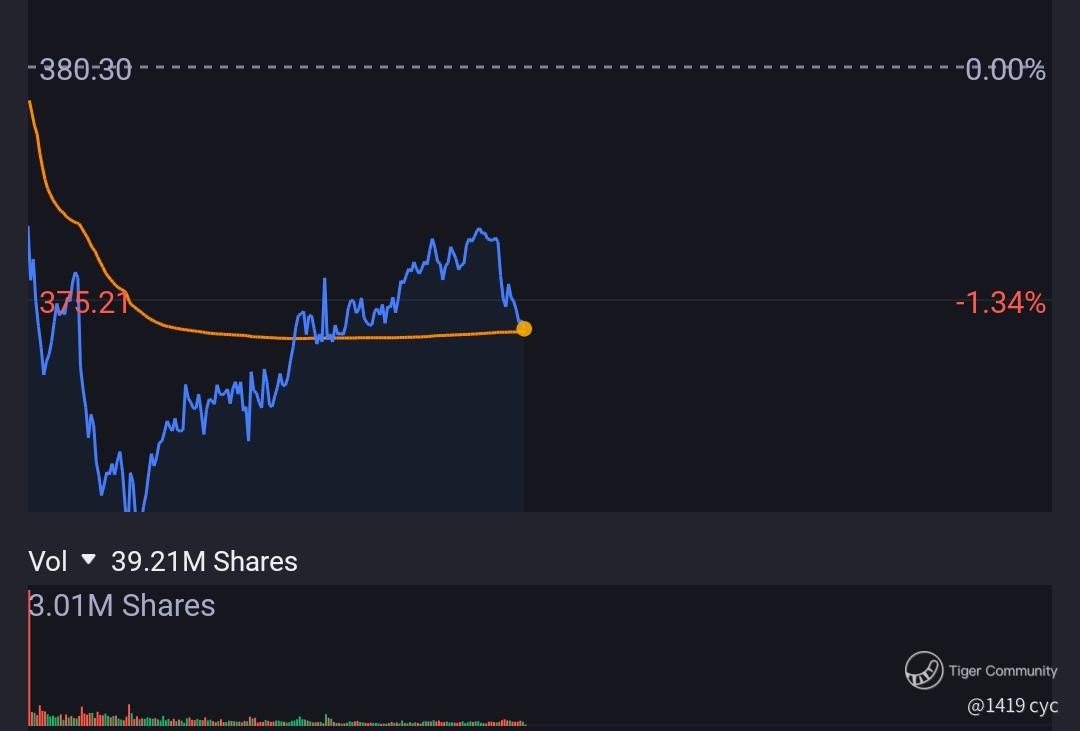
Task: Click the 39.21M Shares total volume text
Action: (x=204, y=562)
